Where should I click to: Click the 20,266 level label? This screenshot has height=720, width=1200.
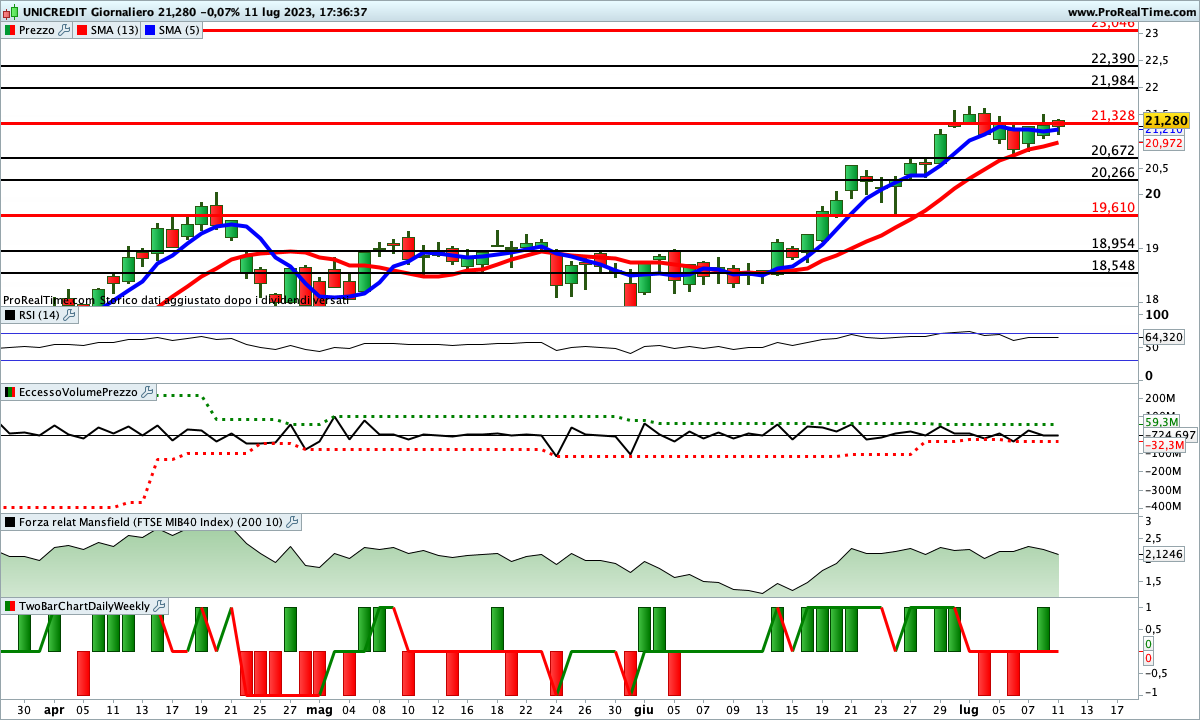(x=1113, y=172)
